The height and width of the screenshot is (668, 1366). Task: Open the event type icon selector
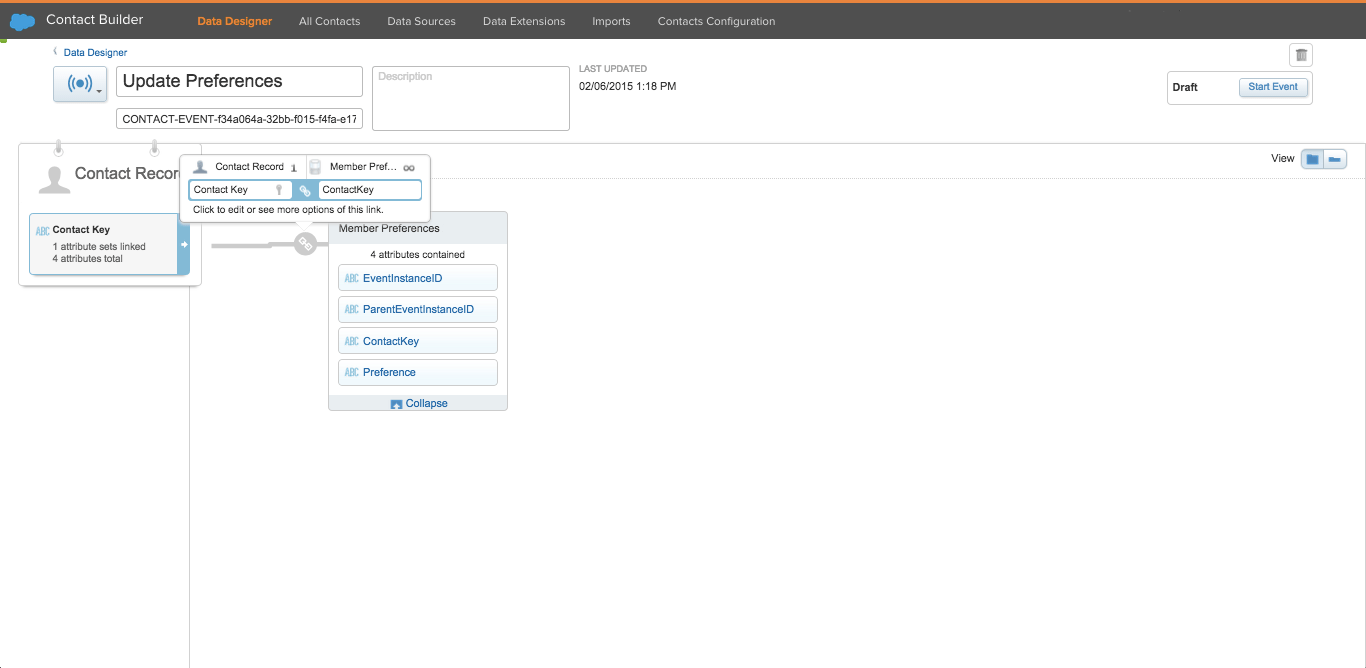click(x=80, y=83)
